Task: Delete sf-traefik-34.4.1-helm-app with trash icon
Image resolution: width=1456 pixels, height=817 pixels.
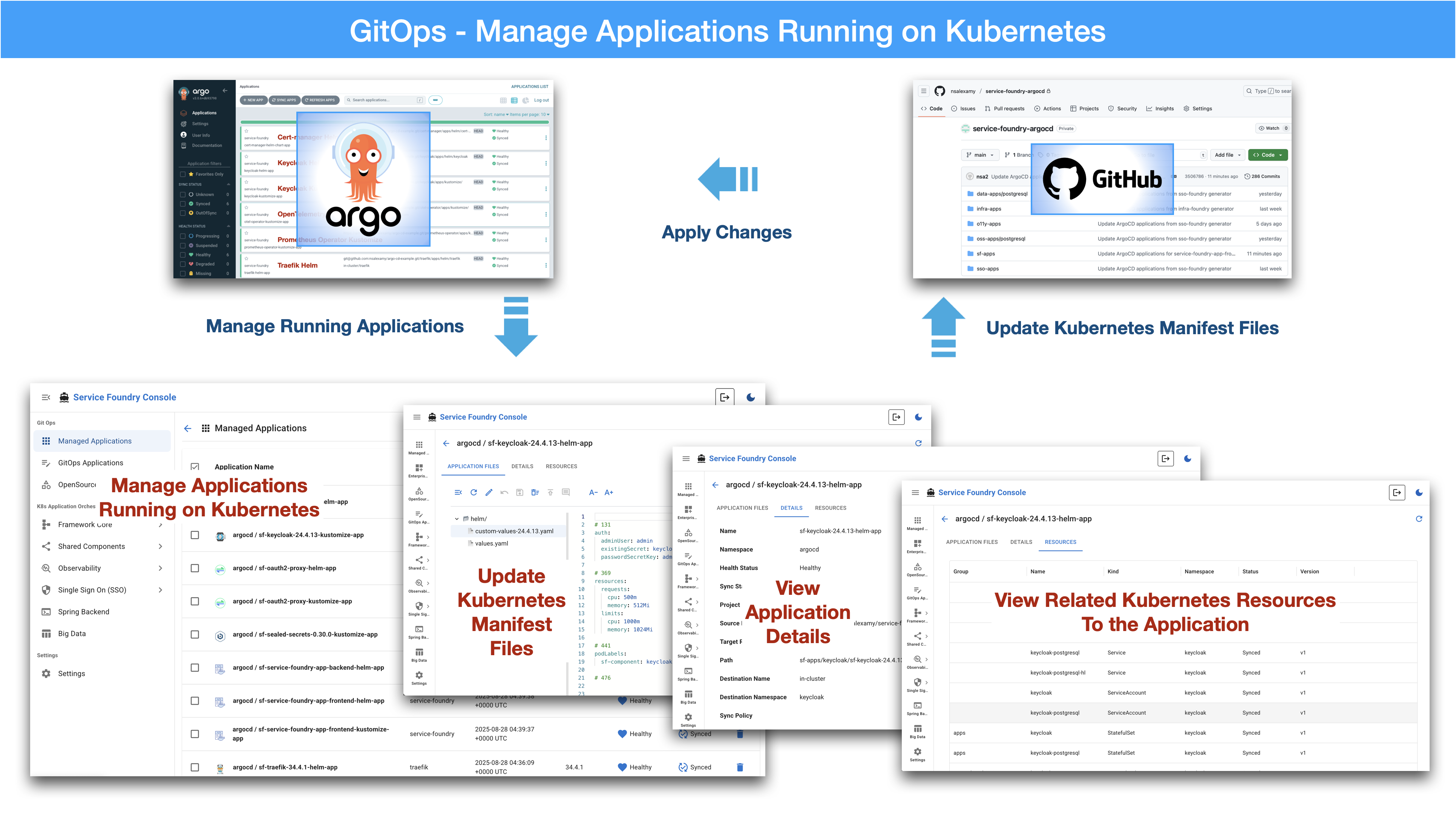Action: [740, 767]
